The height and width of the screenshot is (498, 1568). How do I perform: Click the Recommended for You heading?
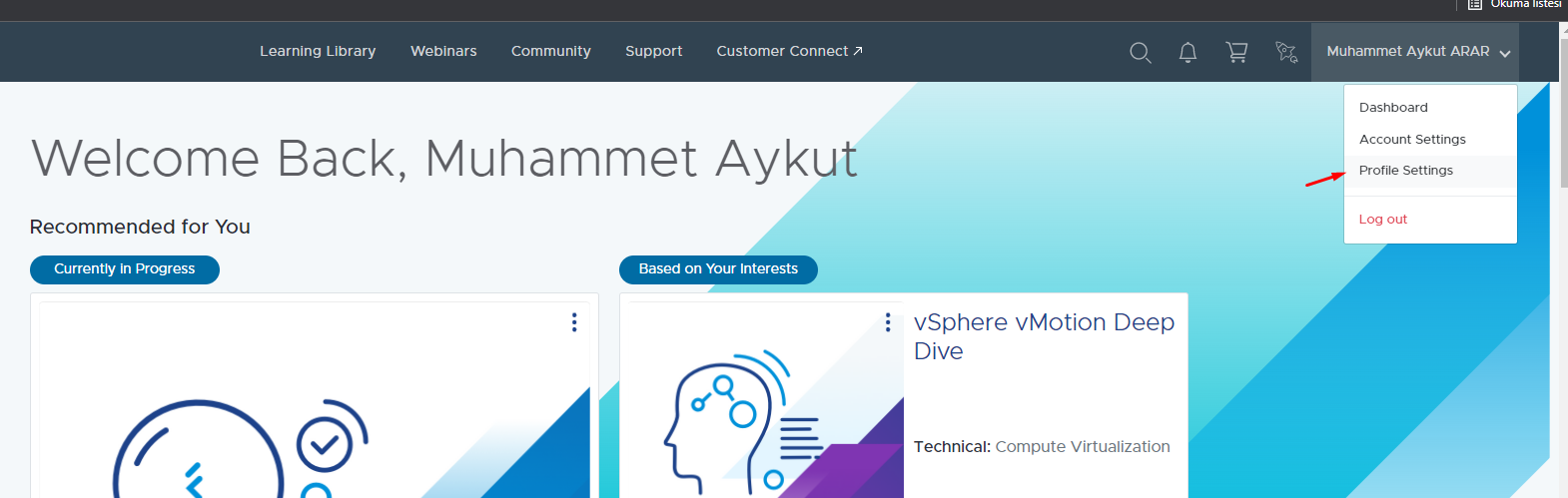click(x=140, y=227)
